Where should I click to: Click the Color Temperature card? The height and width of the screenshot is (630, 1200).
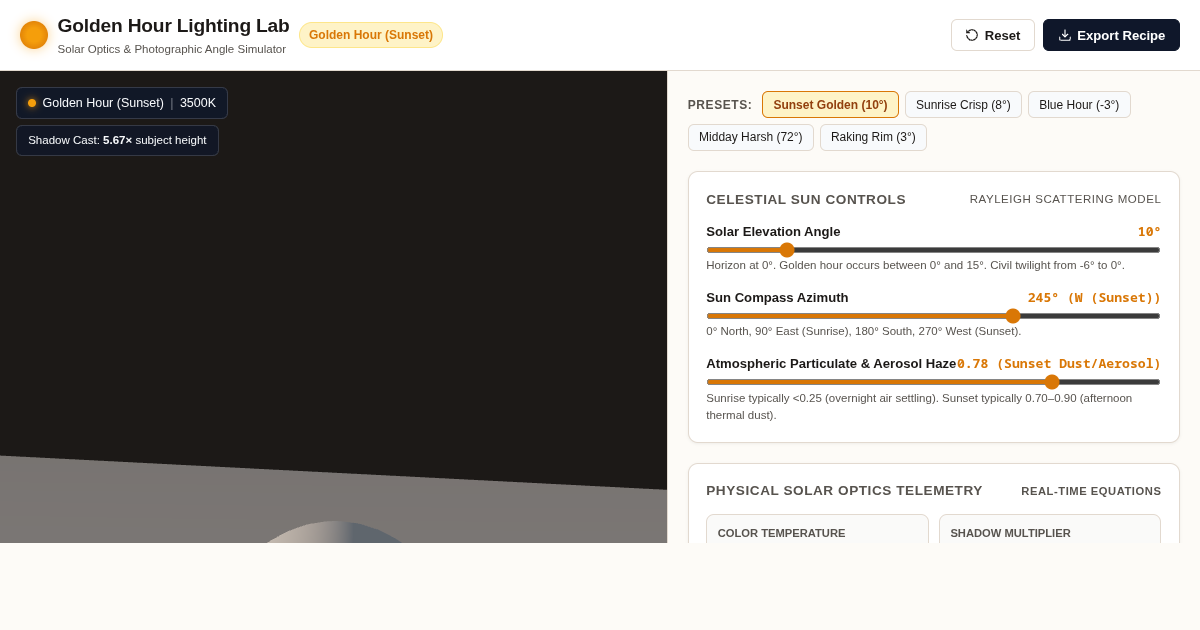[817, 529]
